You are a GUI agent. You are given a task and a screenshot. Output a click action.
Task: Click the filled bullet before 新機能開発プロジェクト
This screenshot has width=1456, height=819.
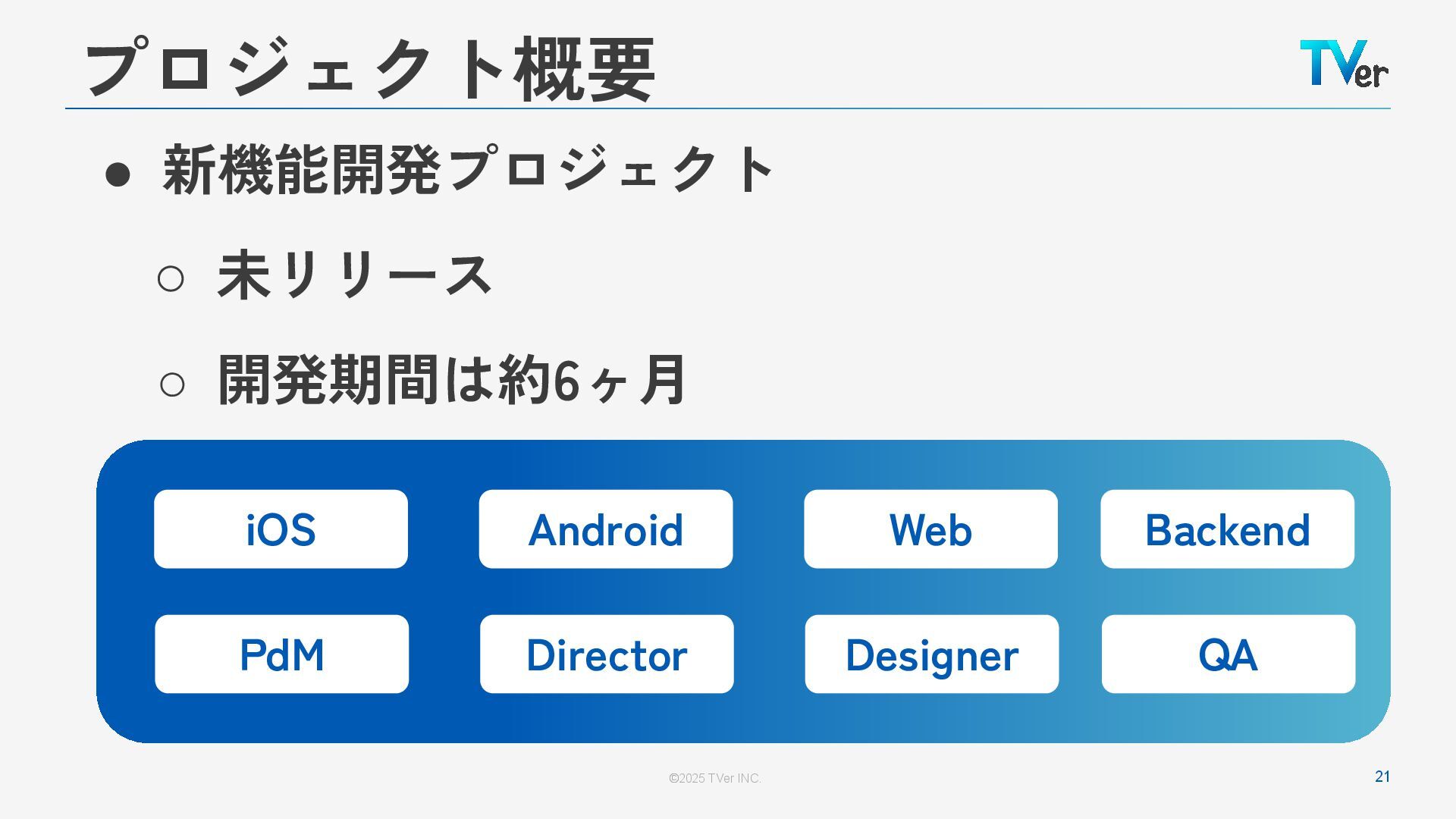pos(118,174)
